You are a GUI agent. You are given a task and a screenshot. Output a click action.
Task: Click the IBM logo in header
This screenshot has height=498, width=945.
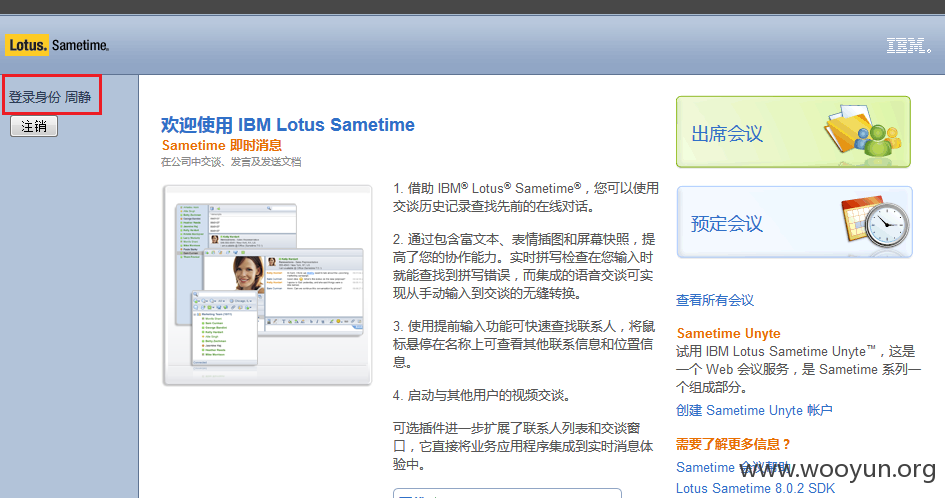point(908,45)
